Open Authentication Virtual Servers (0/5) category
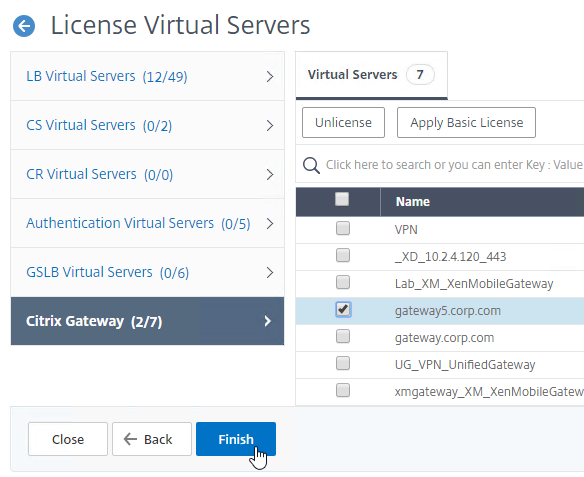Image resolution: width=584 pixels, height=477 pixels. [147, 223]
